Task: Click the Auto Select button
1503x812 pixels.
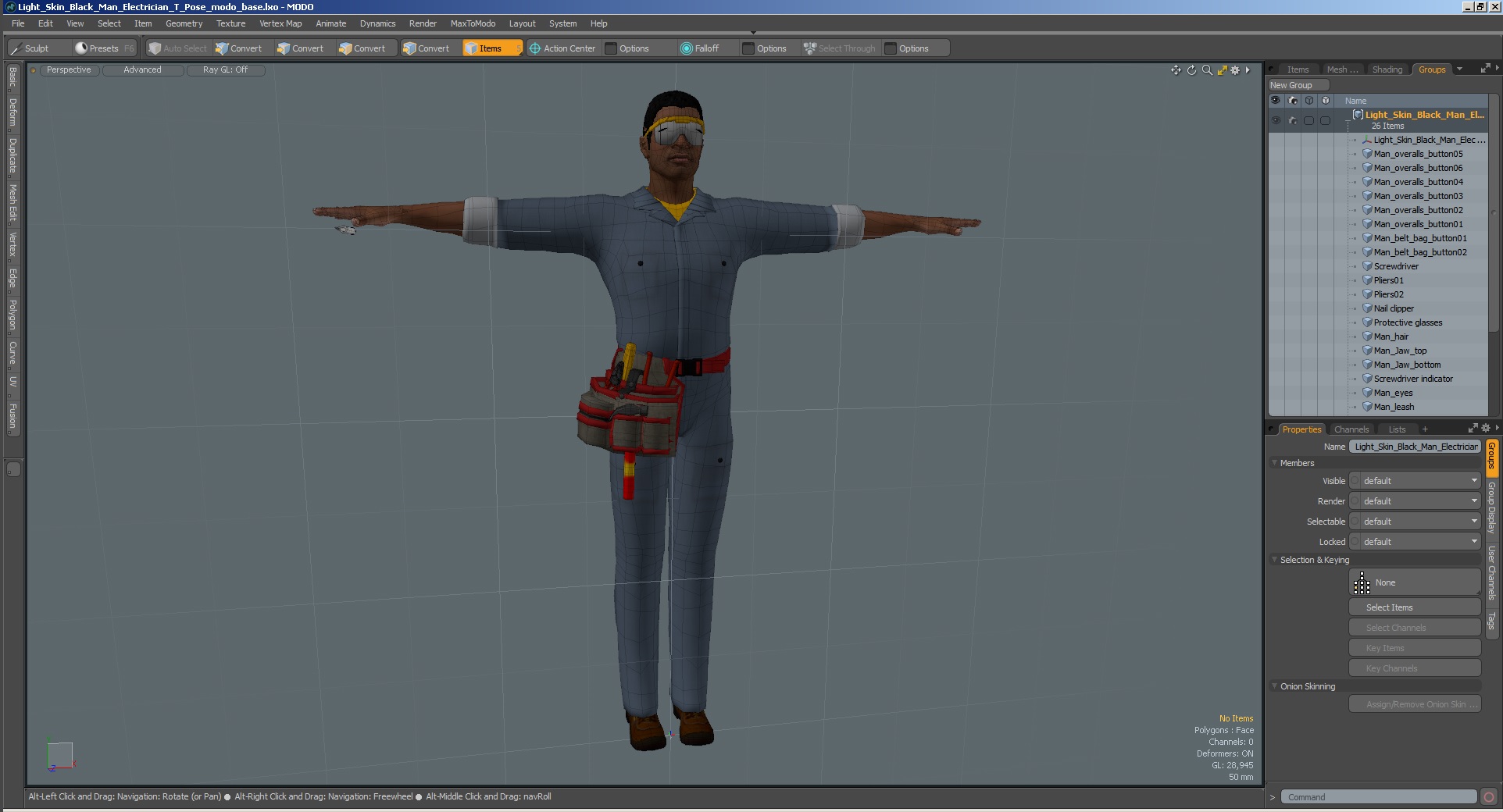Action: click(x=178, y=48)
